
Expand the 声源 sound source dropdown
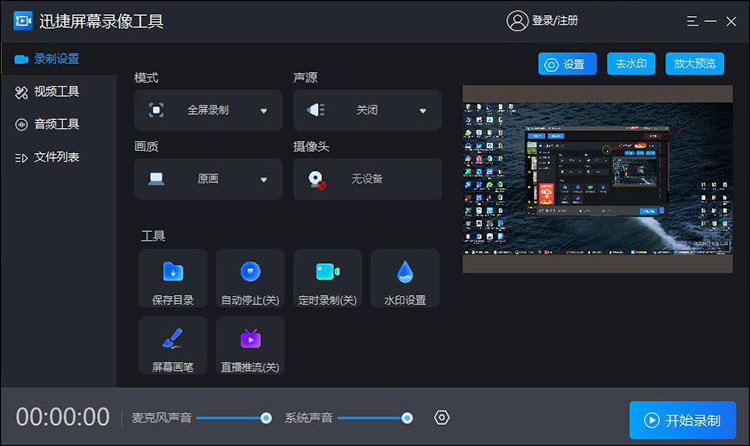point(367,110)
